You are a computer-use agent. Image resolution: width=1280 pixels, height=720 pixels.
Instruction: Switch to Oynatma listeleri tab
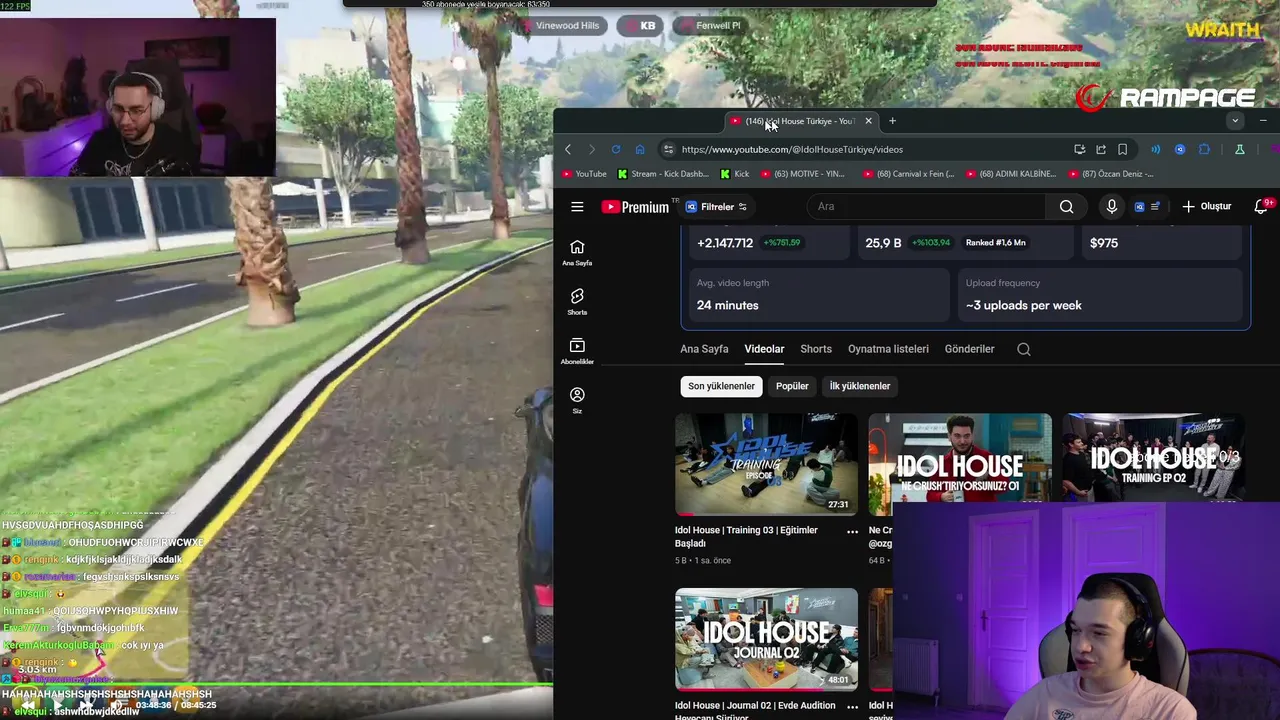888,349
